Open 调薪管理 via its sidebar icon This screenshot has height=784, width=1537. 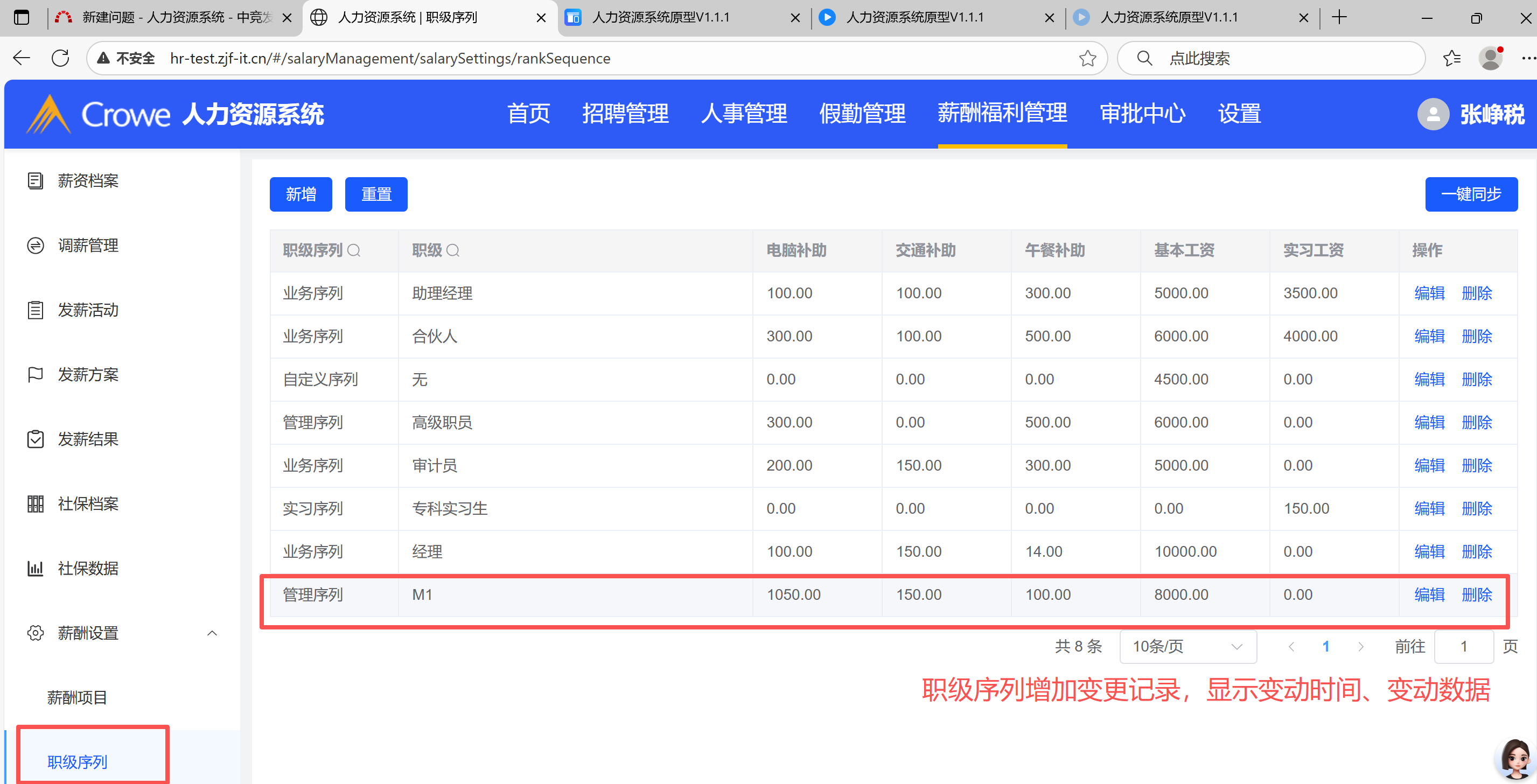coord(35,245)
